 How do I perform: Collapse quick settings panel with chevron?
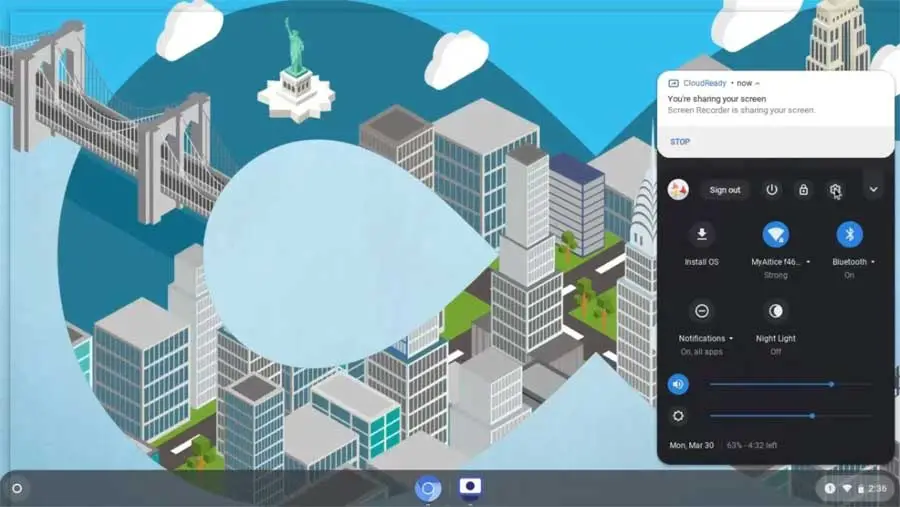pyautogui.click(x=873, y=189)
